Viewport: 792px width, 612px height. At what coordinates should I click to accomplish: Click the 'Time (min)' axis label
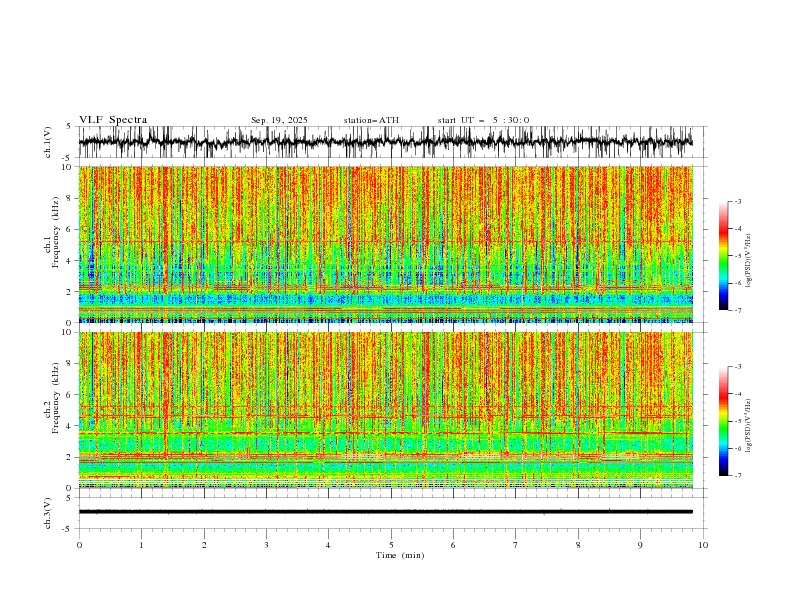[x=400, y=555]
